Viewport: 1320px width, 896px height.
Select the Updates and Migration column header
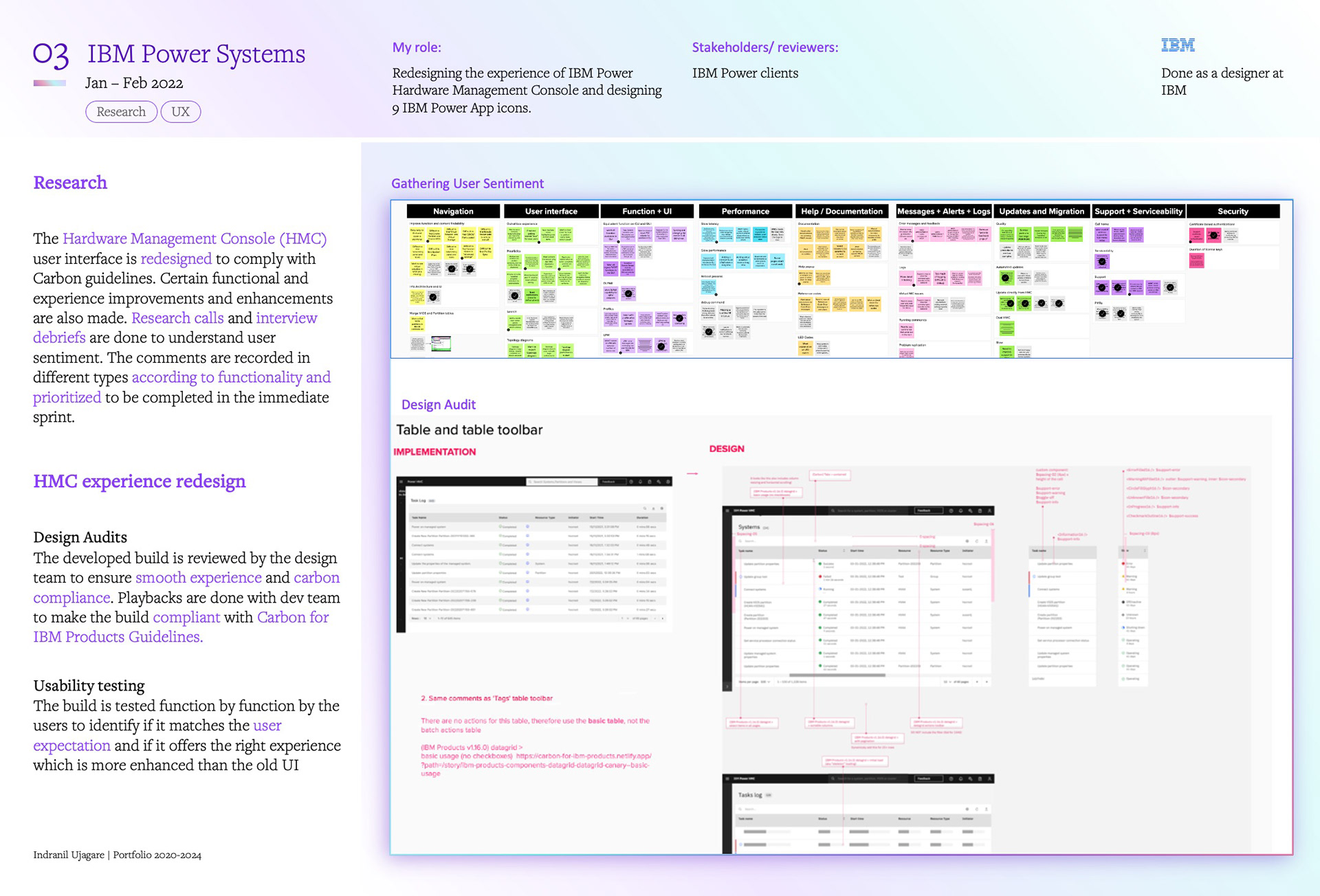click(x=1042, y=211)
